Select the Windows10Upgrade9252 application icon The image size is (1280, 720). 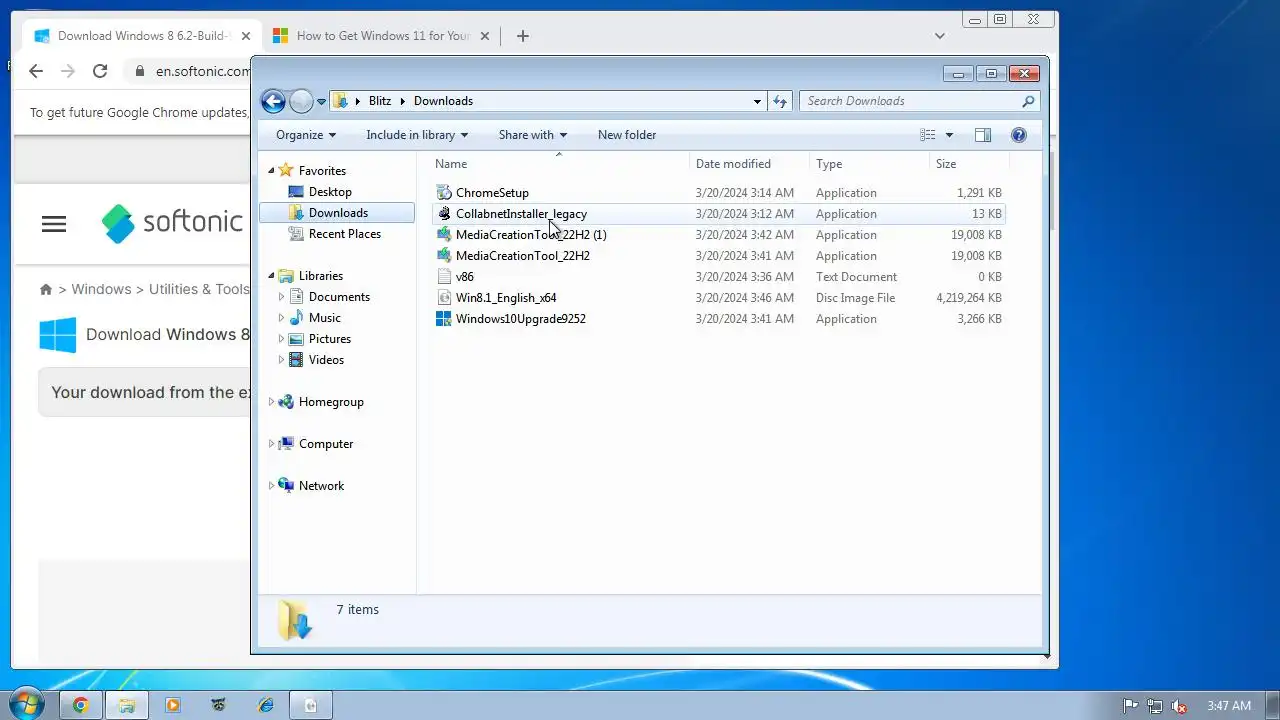pos(444,319)
